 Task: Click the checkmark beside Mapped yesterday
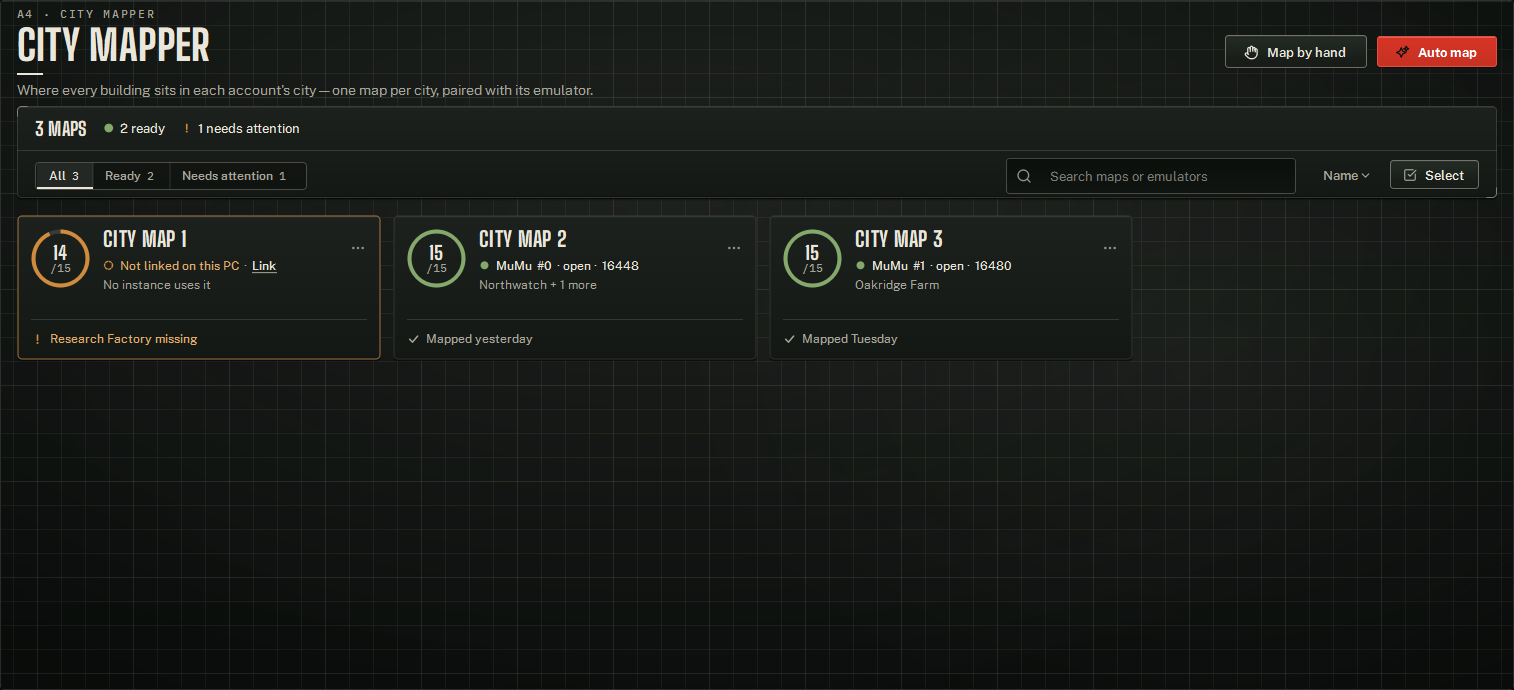414,339
